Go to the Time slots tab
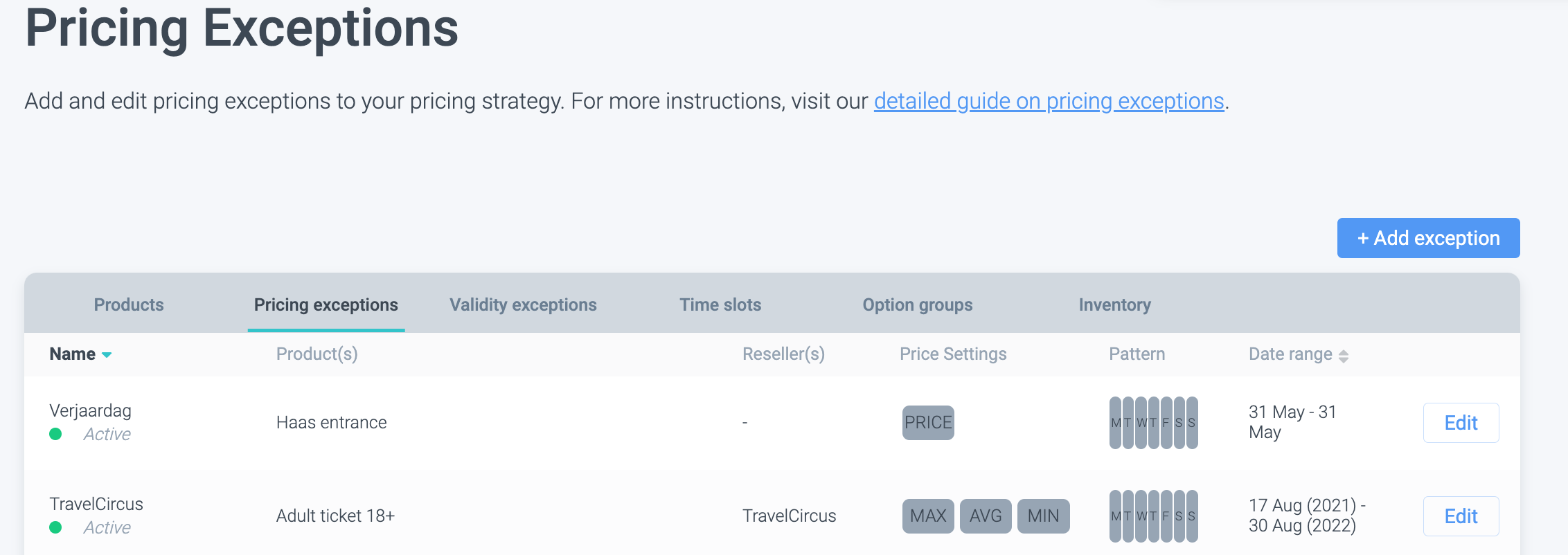This screenshot has height=555, width=1568. click(x=720, y=304)
